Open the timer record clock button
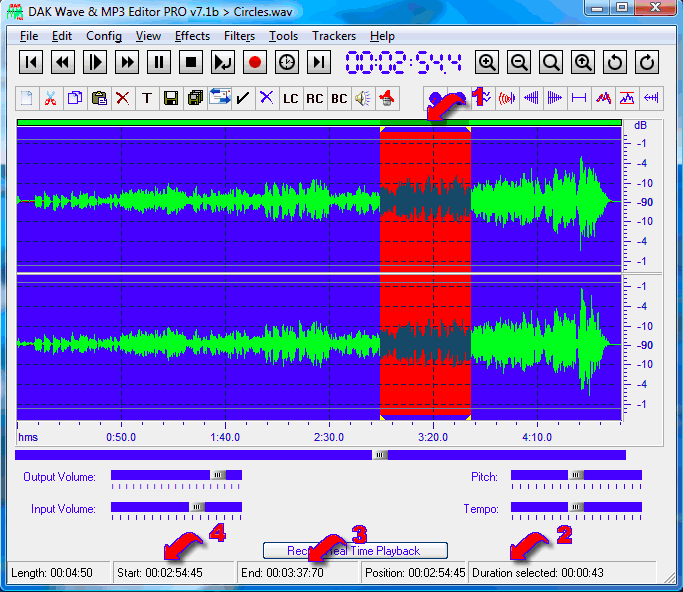 287,62
